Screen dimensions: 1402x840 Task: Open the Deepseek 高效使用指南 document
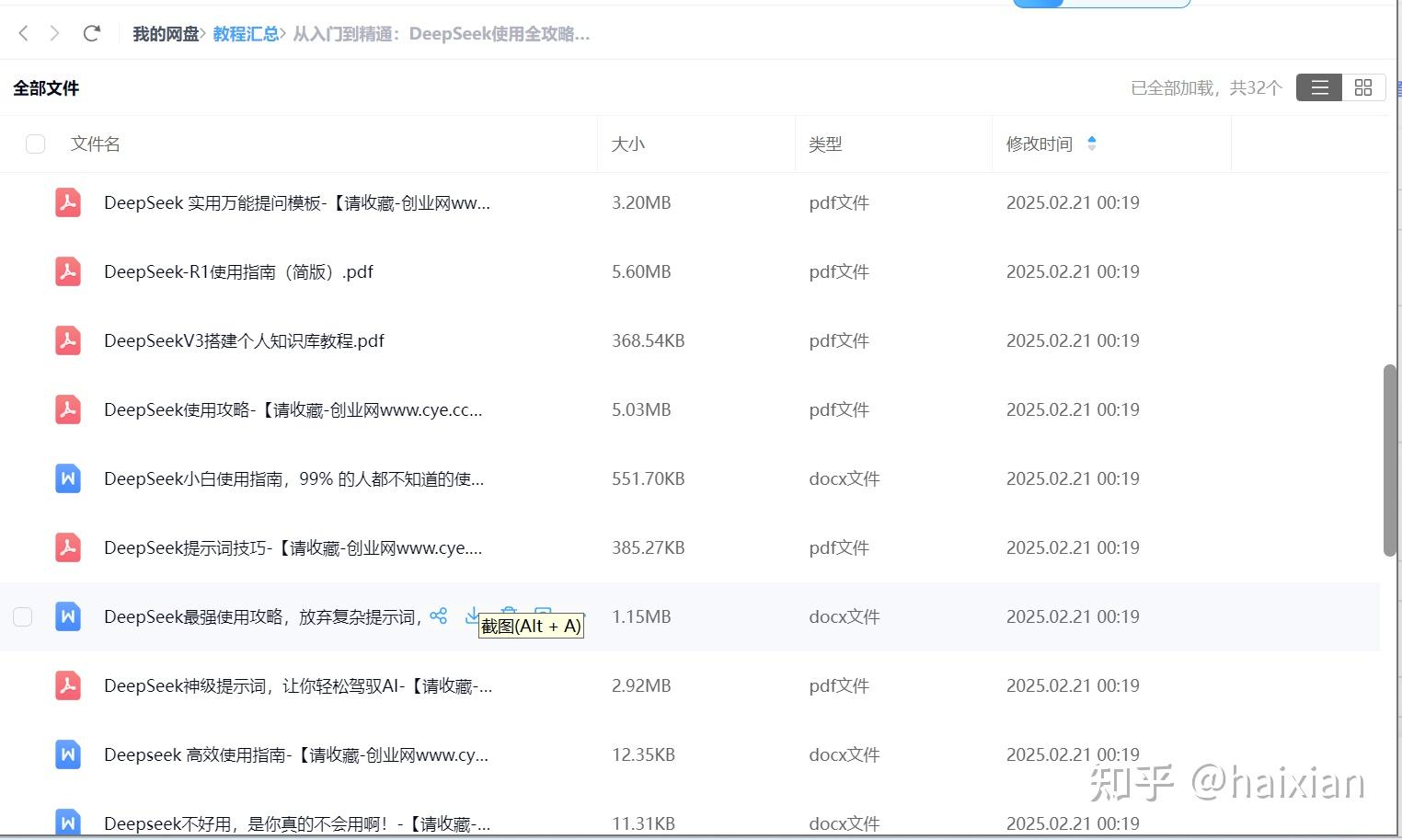[296, 754]
